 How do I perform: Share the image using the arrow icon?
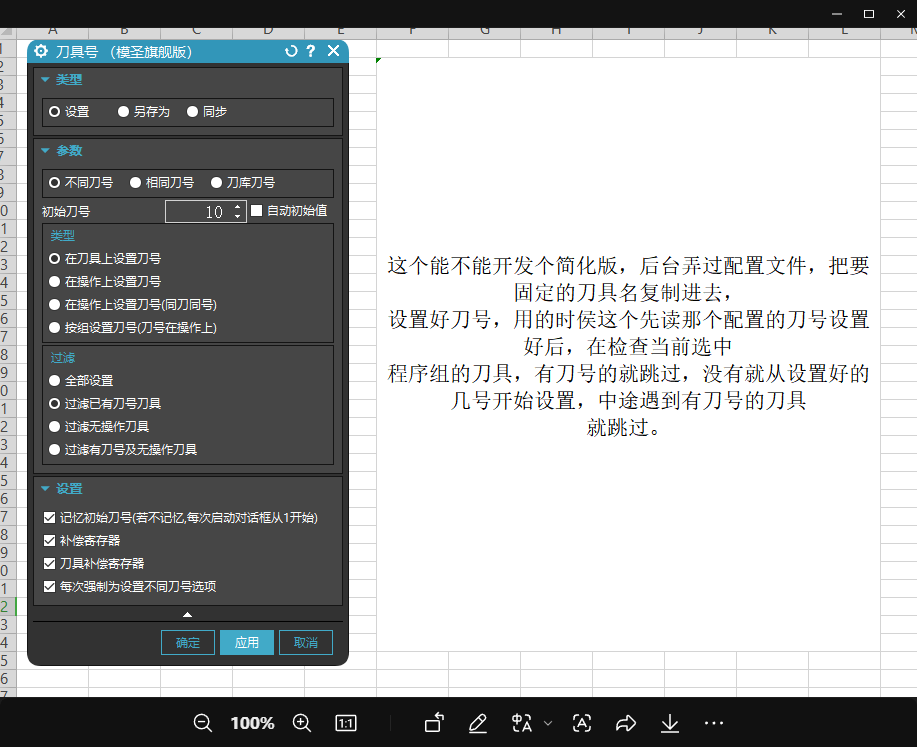pyautogui.click(x=626, y=723)
